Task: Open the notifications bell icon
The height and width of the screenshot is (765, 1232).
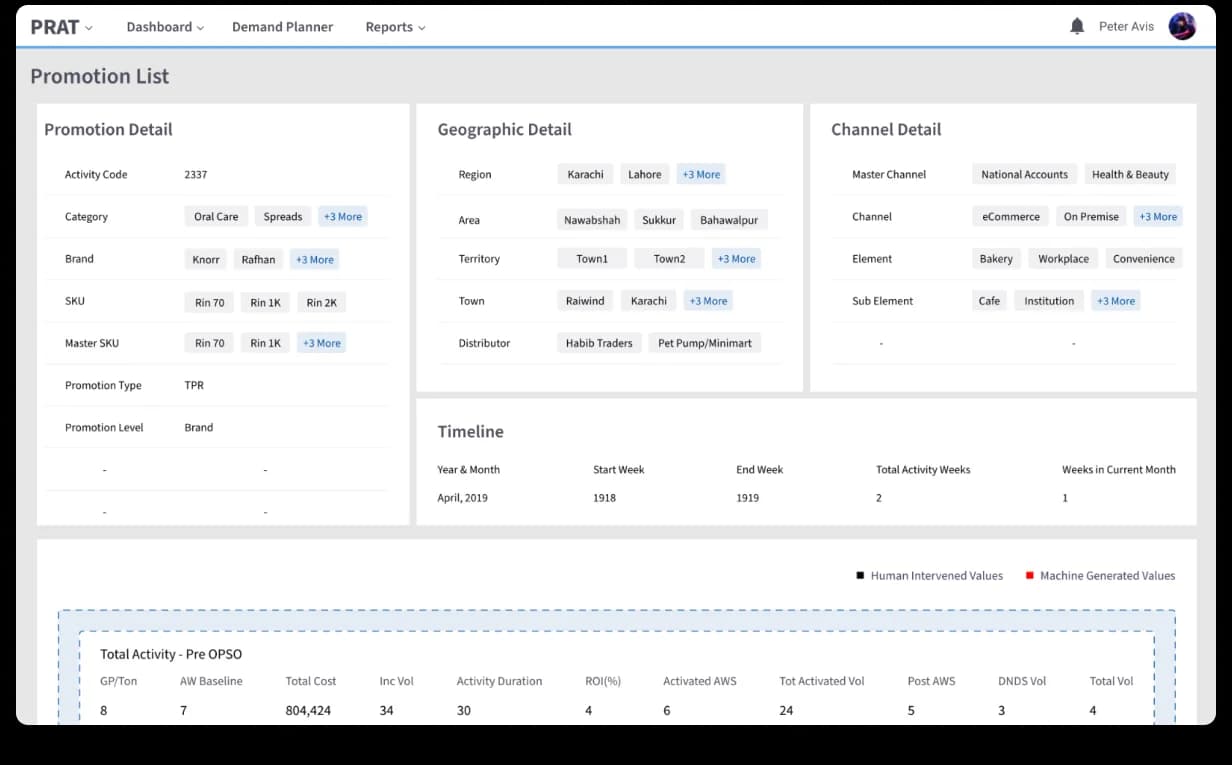Action: [1077, 27]
